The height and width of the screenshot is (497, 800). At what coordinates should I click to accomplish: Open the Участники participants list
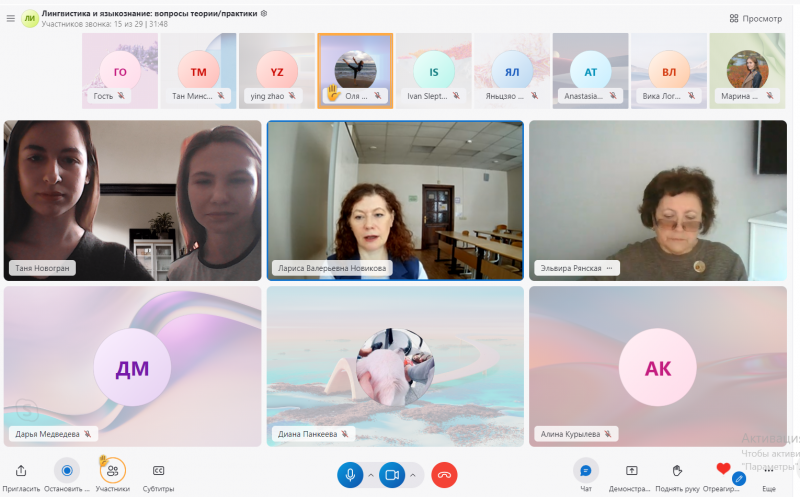click(x=113, y=470)
